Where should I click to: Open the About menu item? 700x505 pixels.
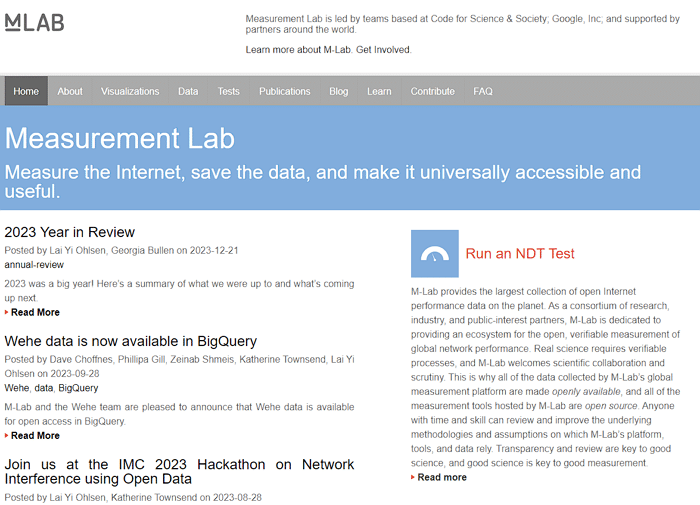pyautogui.click(x=70, y=91)
